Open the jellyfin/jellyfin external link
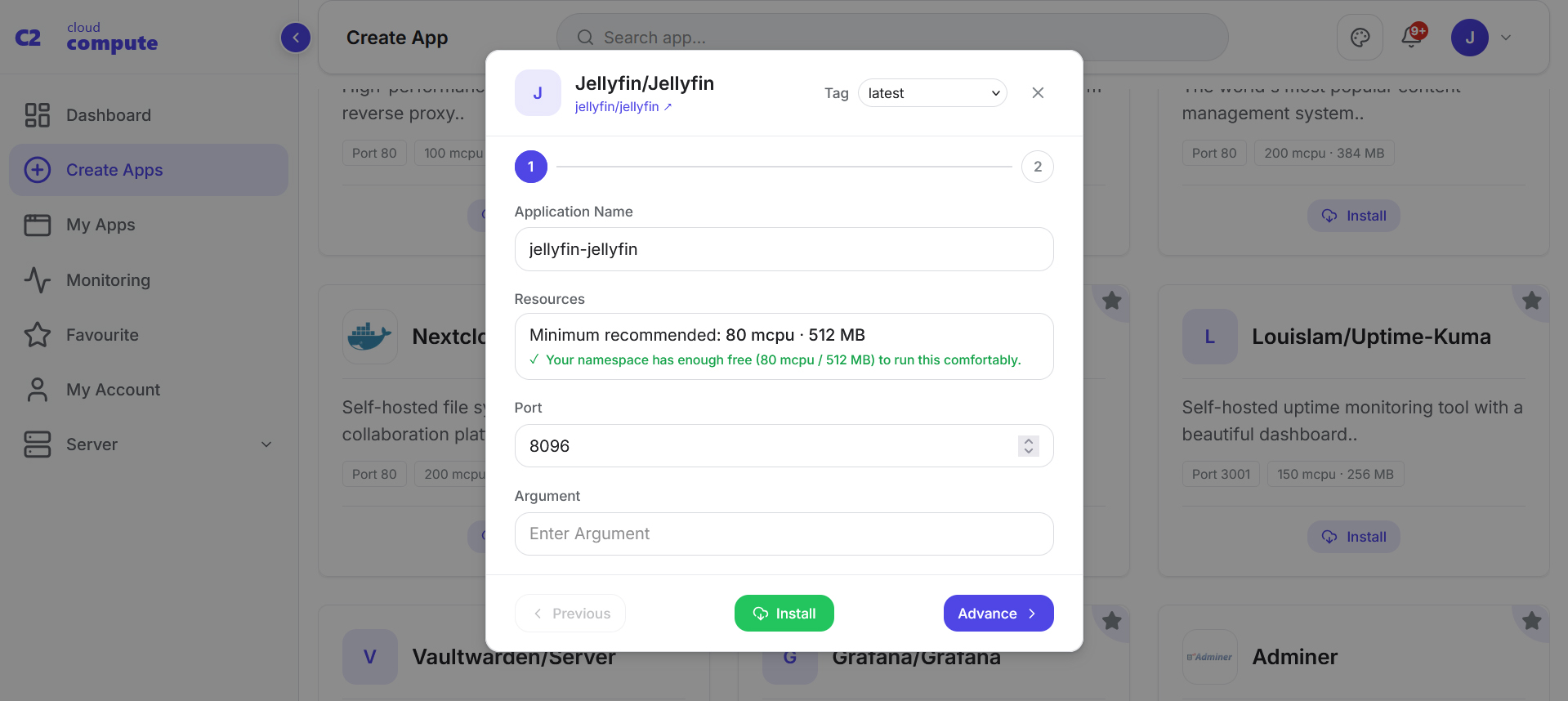Viewport: 1568px width, 701px height. point(623,107)
